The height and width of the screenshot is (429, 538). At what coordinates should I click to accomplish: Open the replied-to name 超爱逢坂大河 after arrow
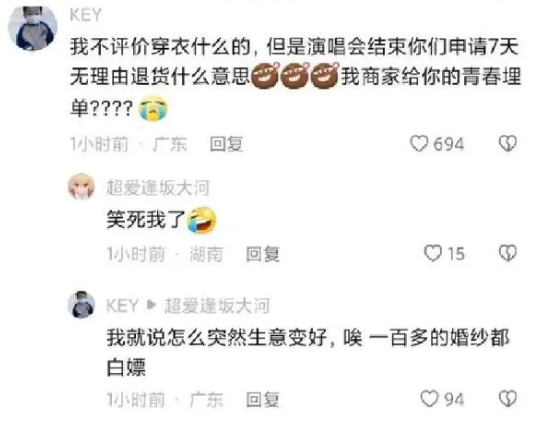218,306
